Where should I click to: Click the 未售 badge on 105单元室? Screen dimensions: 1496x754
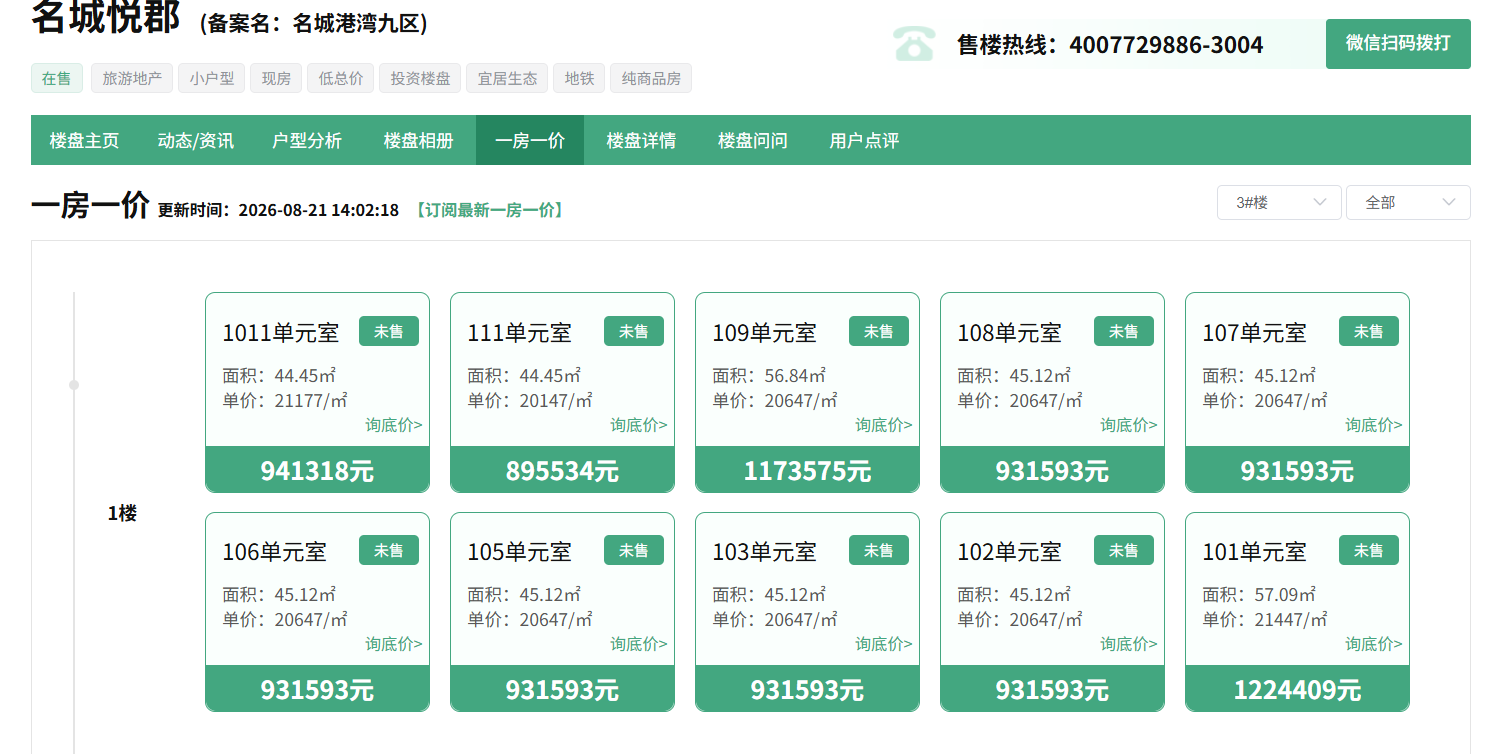click(x=634, y=550)
